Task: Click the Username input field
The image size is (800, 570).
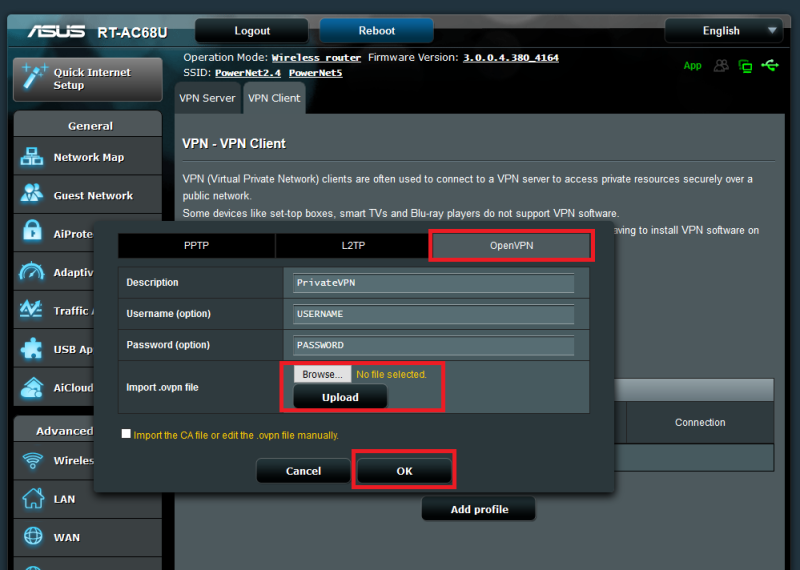Action: (x=433, y=314)
